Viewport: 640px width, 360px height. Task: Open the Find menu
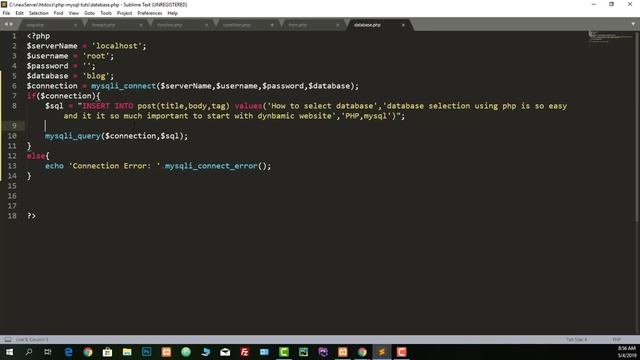tap(58, 13)
